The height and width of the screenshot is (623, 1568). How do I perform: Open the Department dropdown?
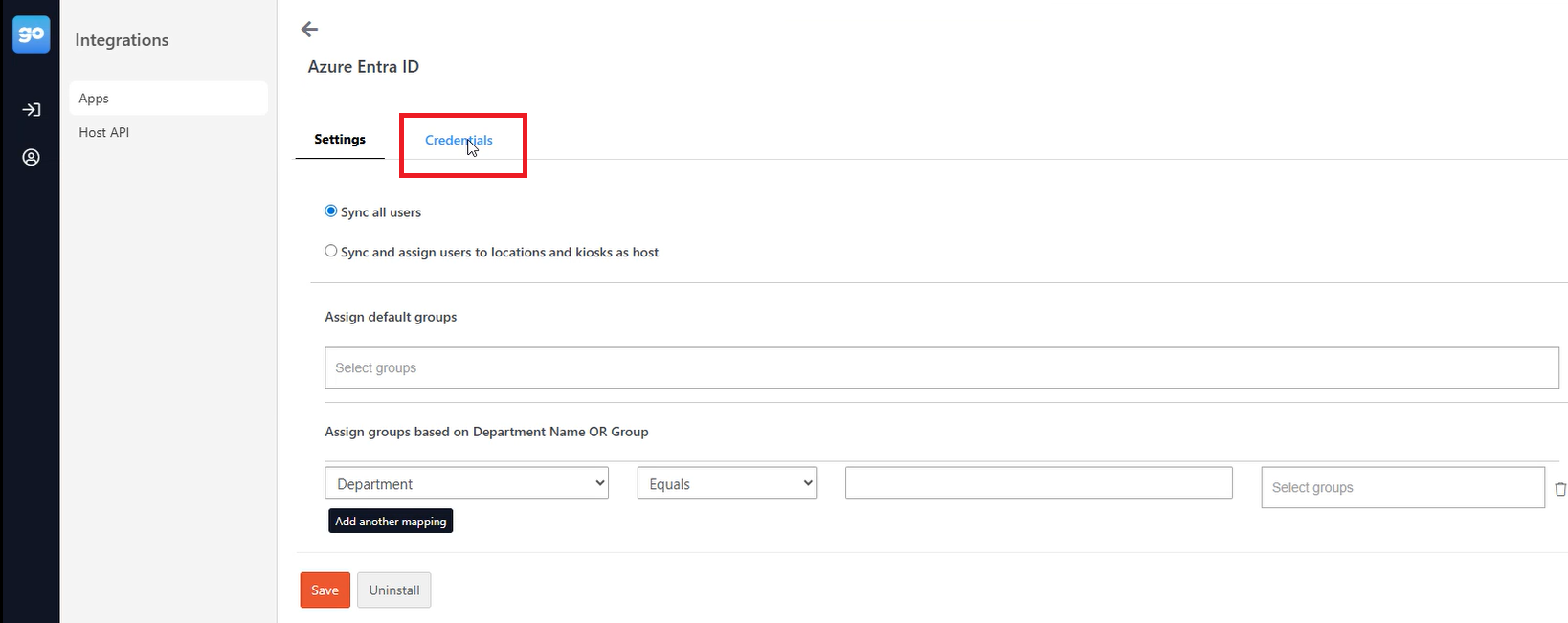click(x=467, y=483)
